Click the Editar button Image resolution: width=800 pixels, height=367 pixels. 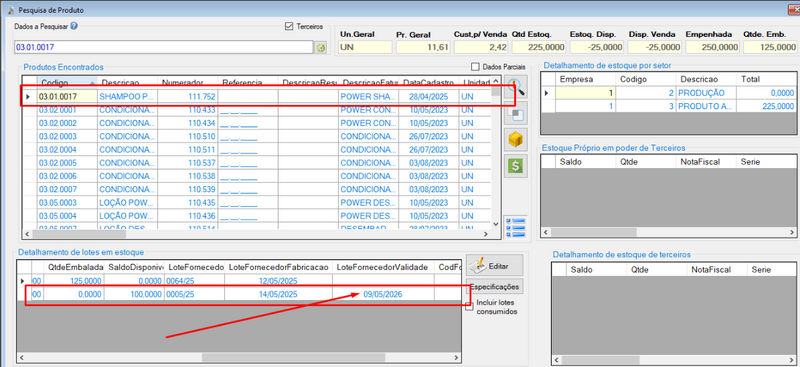point(494,266)
